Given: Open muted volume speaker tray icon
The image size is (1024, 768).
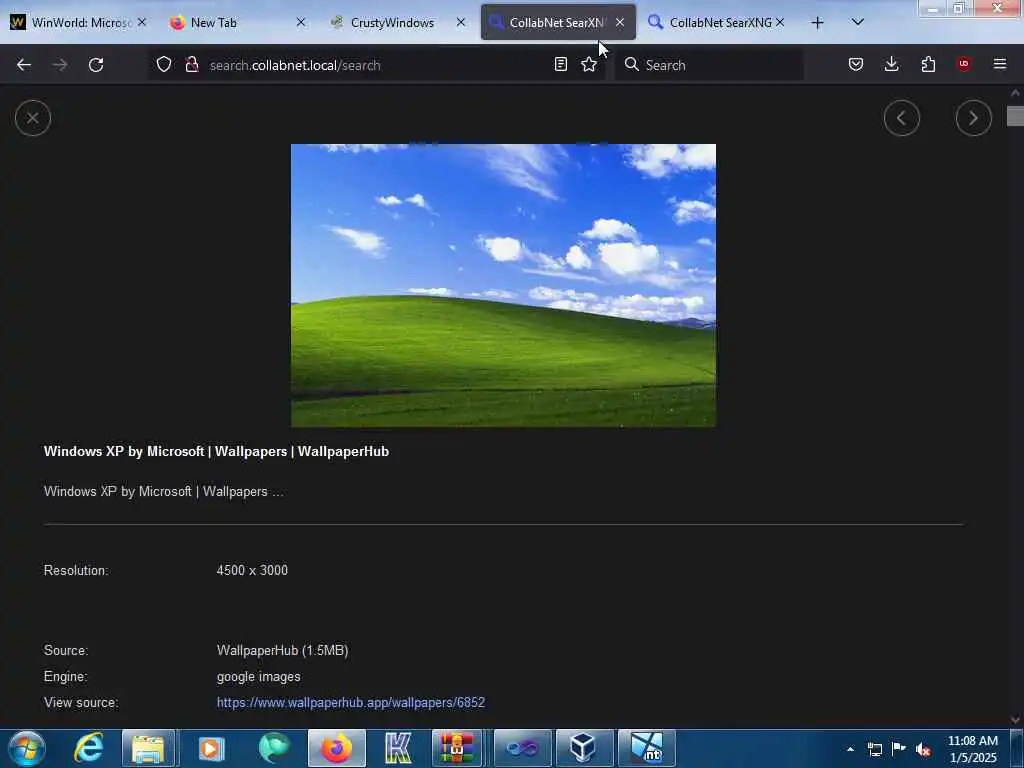Looking at the screenshot, I should coord(923,749).
